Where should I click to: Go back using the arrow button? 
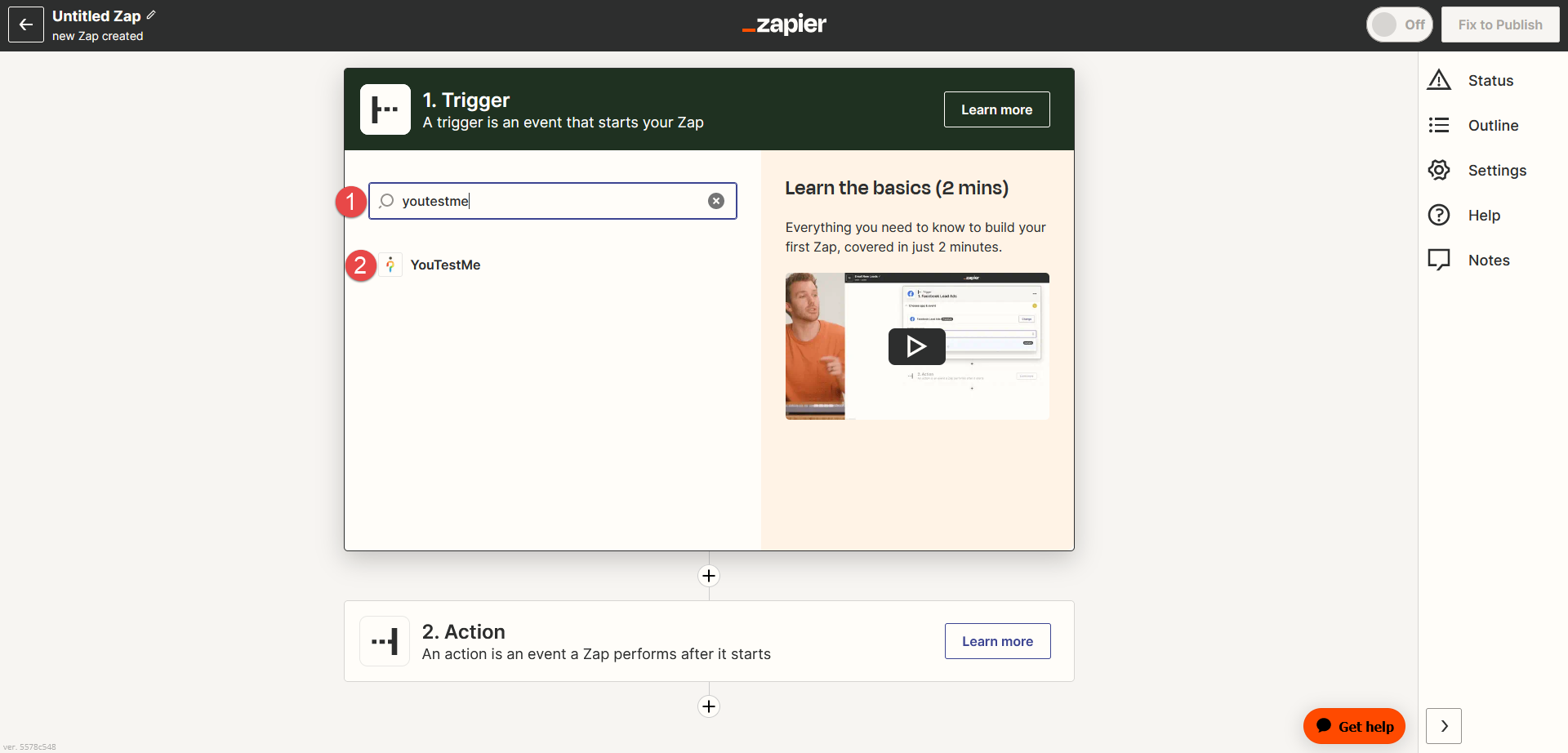pyautogui.click(x=26, y=25)
